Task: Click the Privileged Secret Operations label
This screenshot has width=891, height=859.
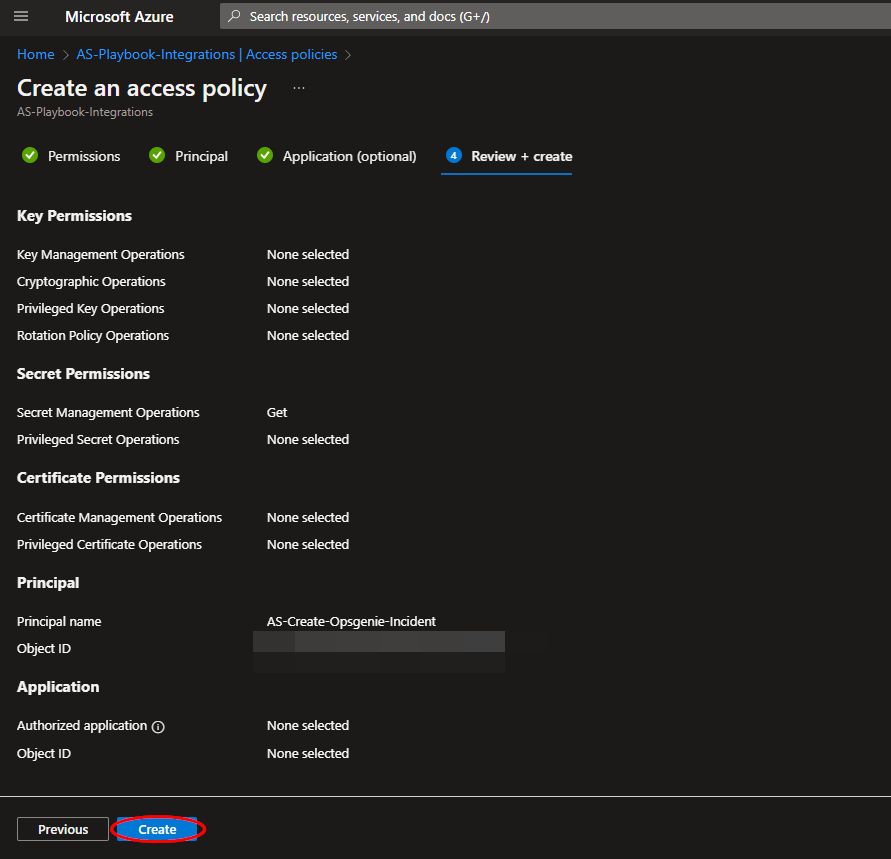Action: [98, 440]
